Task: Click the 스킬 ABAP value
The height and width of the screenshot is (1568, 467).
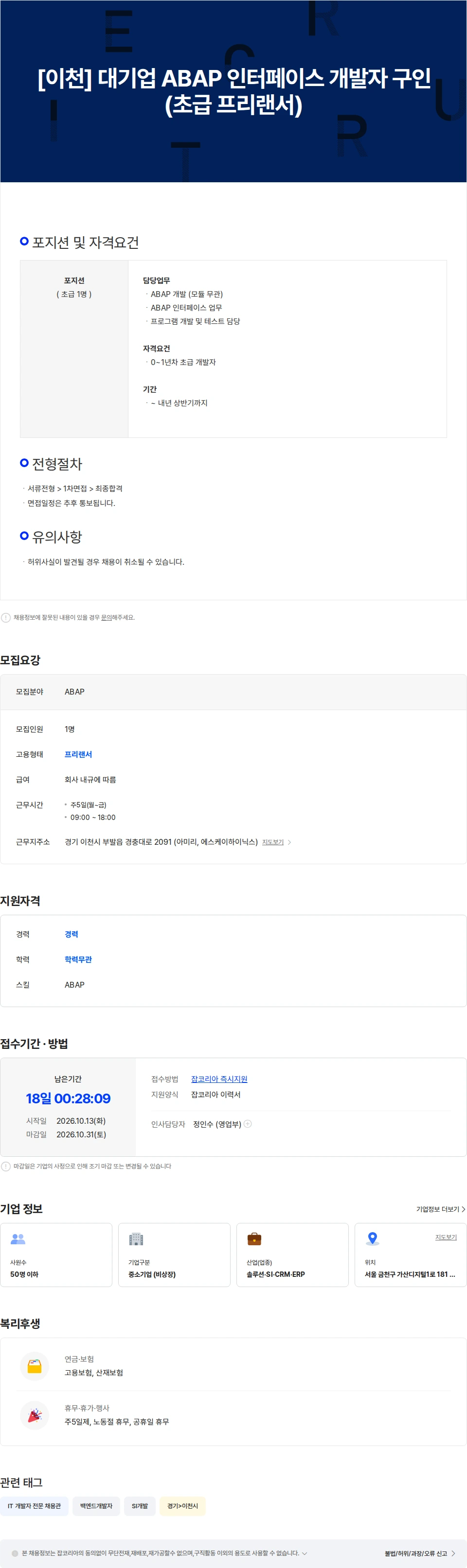Action: tap(74, 984)
